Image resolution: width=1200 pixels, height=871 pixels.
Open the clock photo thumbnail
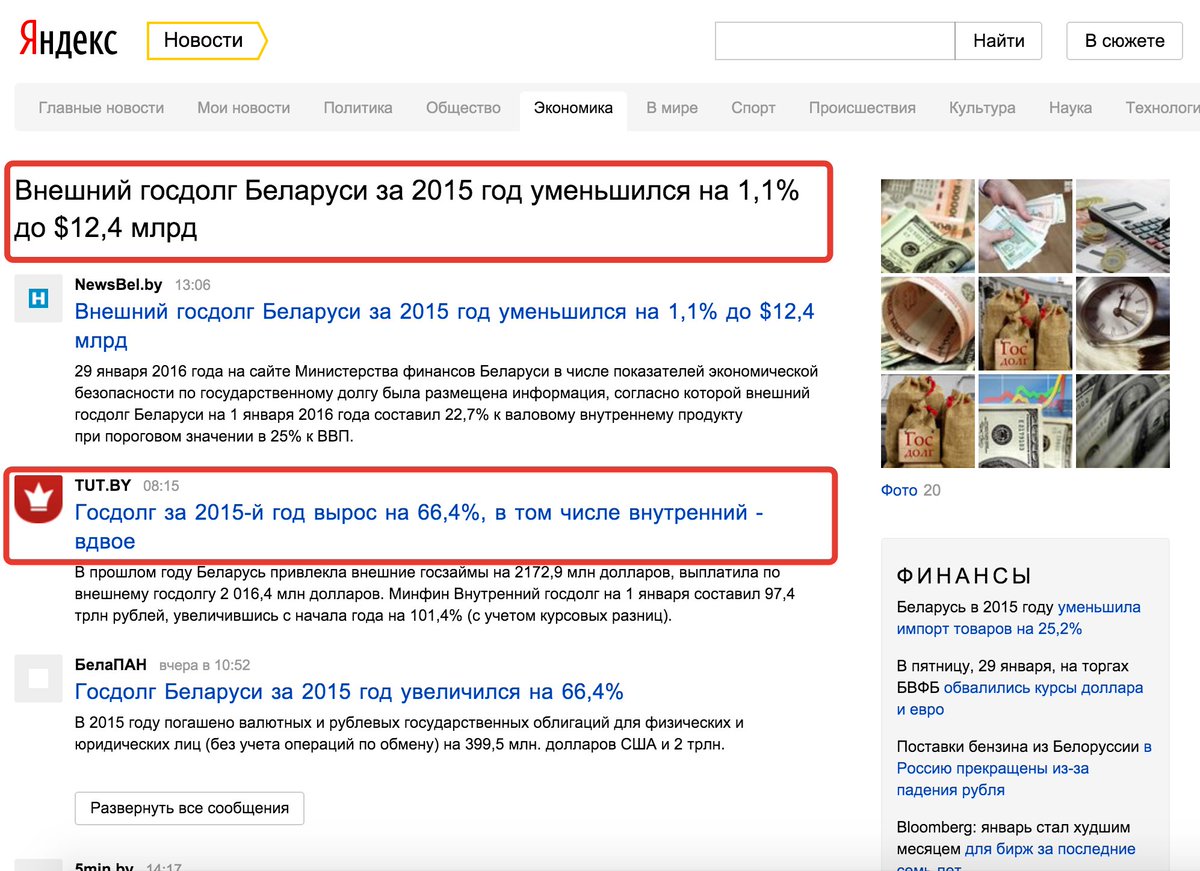coord(1122,323)
